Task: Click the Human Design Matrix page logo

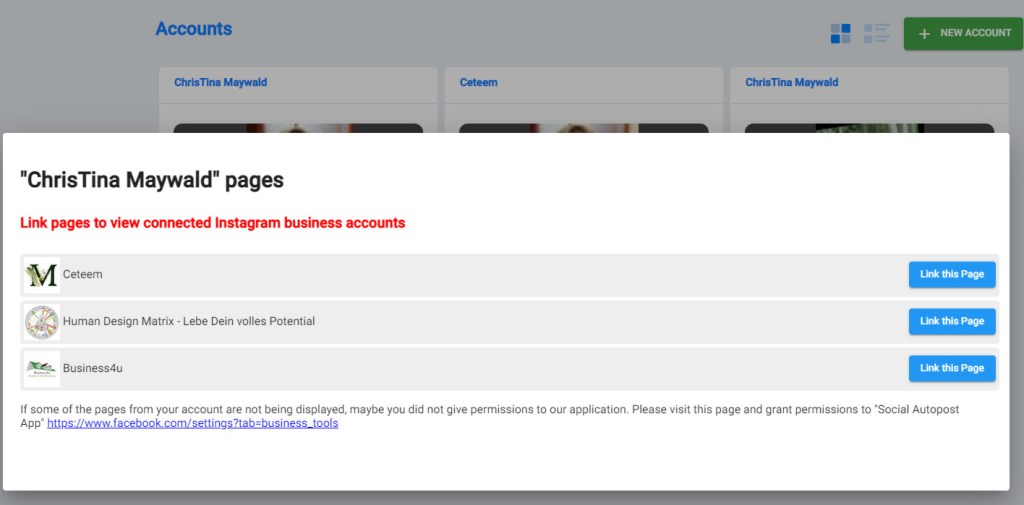Action: [x=42, y=322]
